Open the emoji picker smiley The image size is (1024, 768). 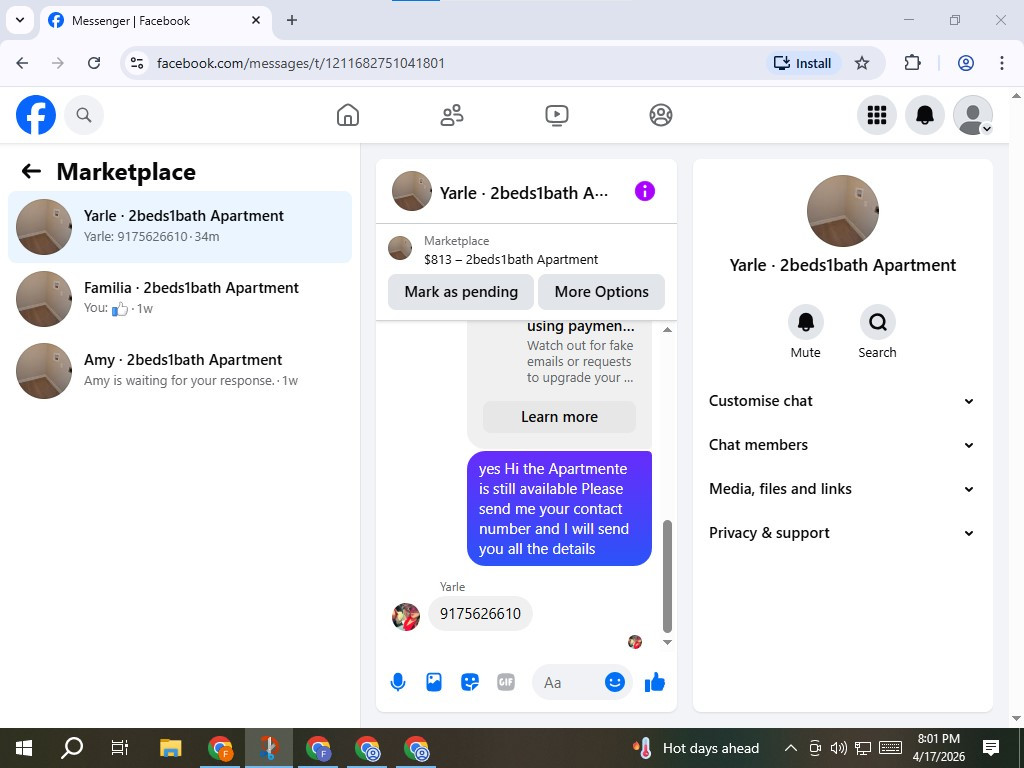click(x=615, y=682)
